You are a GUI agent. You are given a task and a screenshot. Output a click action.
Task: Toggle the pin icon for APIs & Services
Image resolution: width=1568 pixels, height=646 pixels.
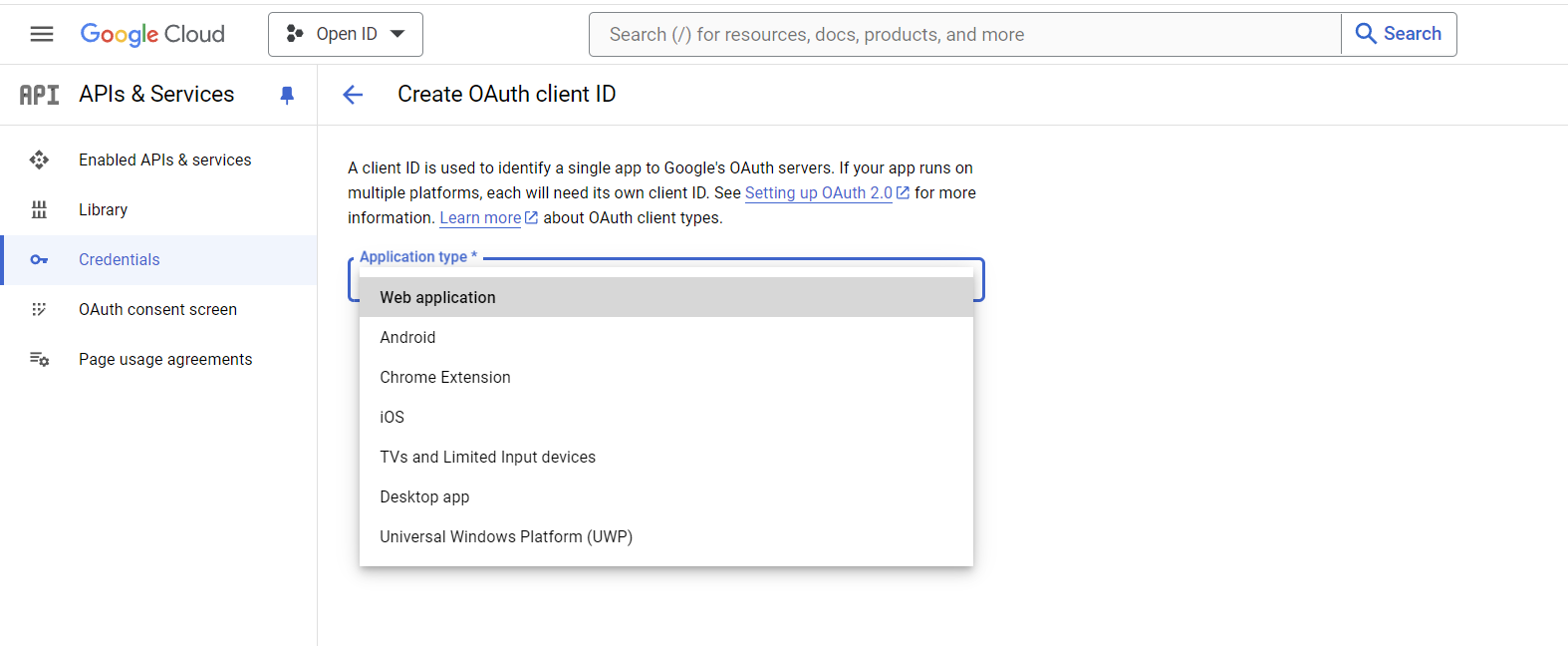pos(287,95)
